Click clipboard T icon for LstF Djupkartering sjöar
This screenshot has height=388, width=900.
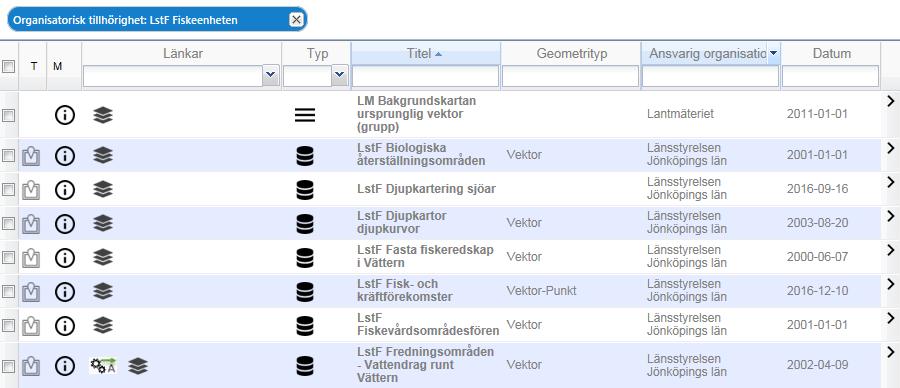click(x=31, y=190)
